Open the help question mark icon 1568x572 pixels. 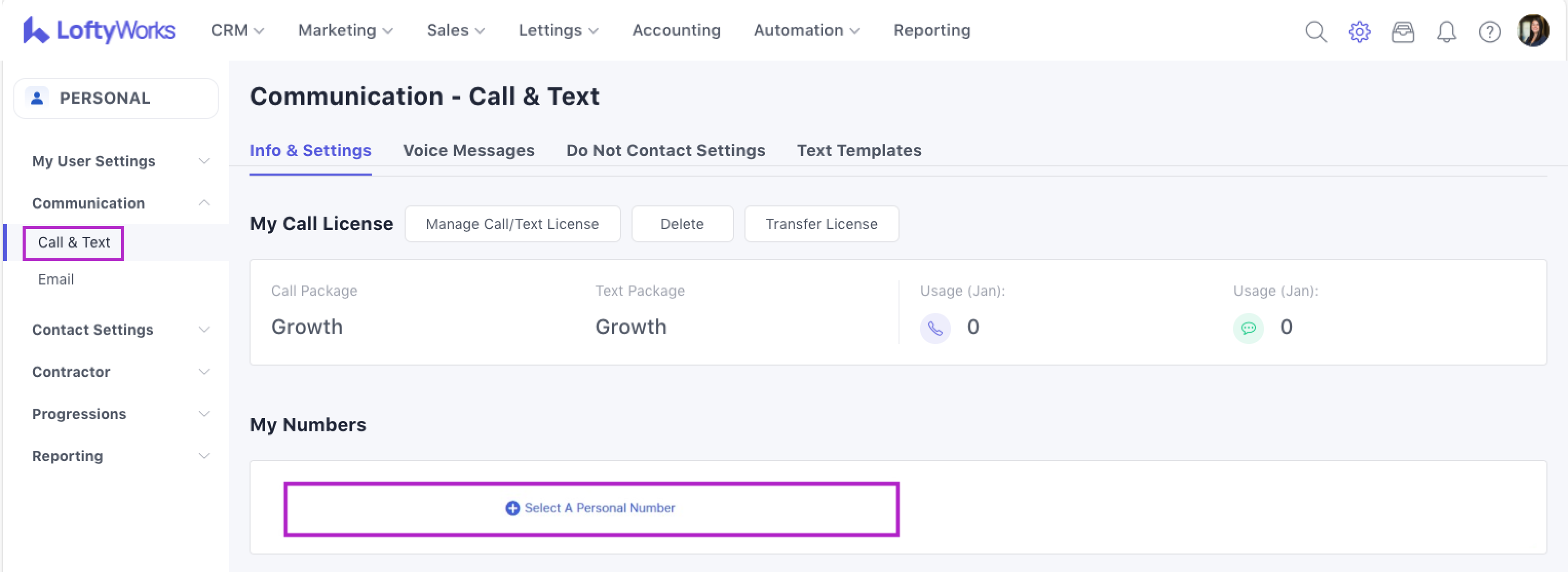point(1489,31)
